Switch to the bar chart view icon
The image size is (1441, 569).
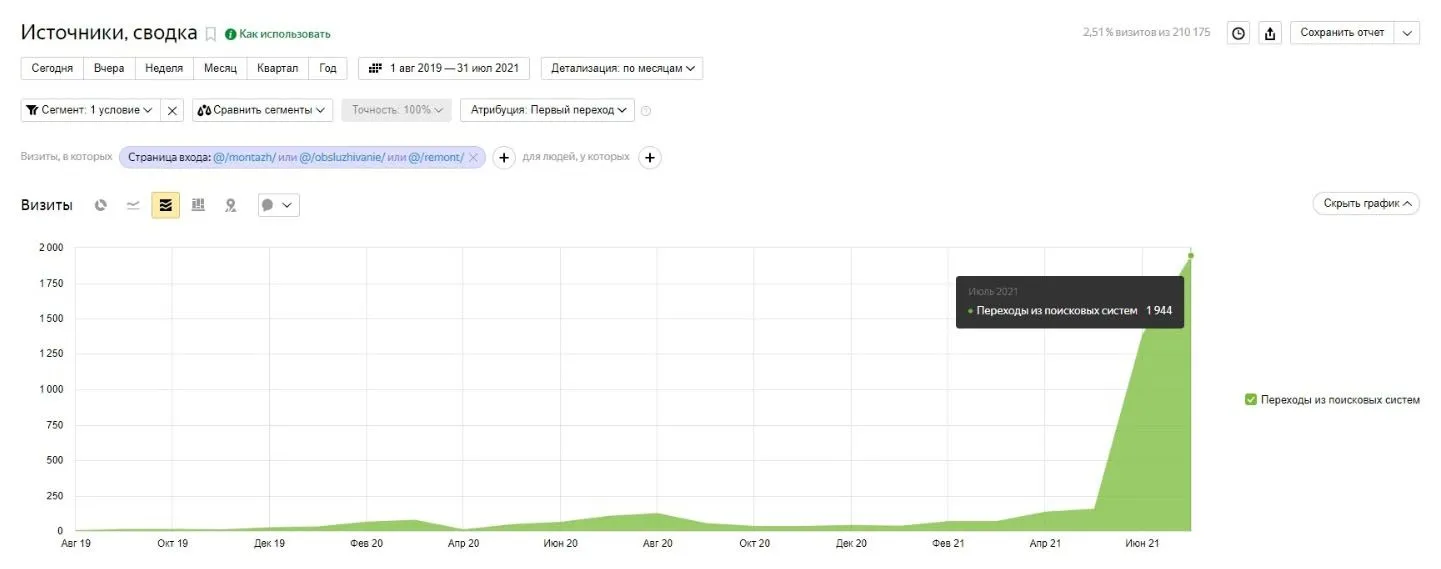tap(198, 205)
